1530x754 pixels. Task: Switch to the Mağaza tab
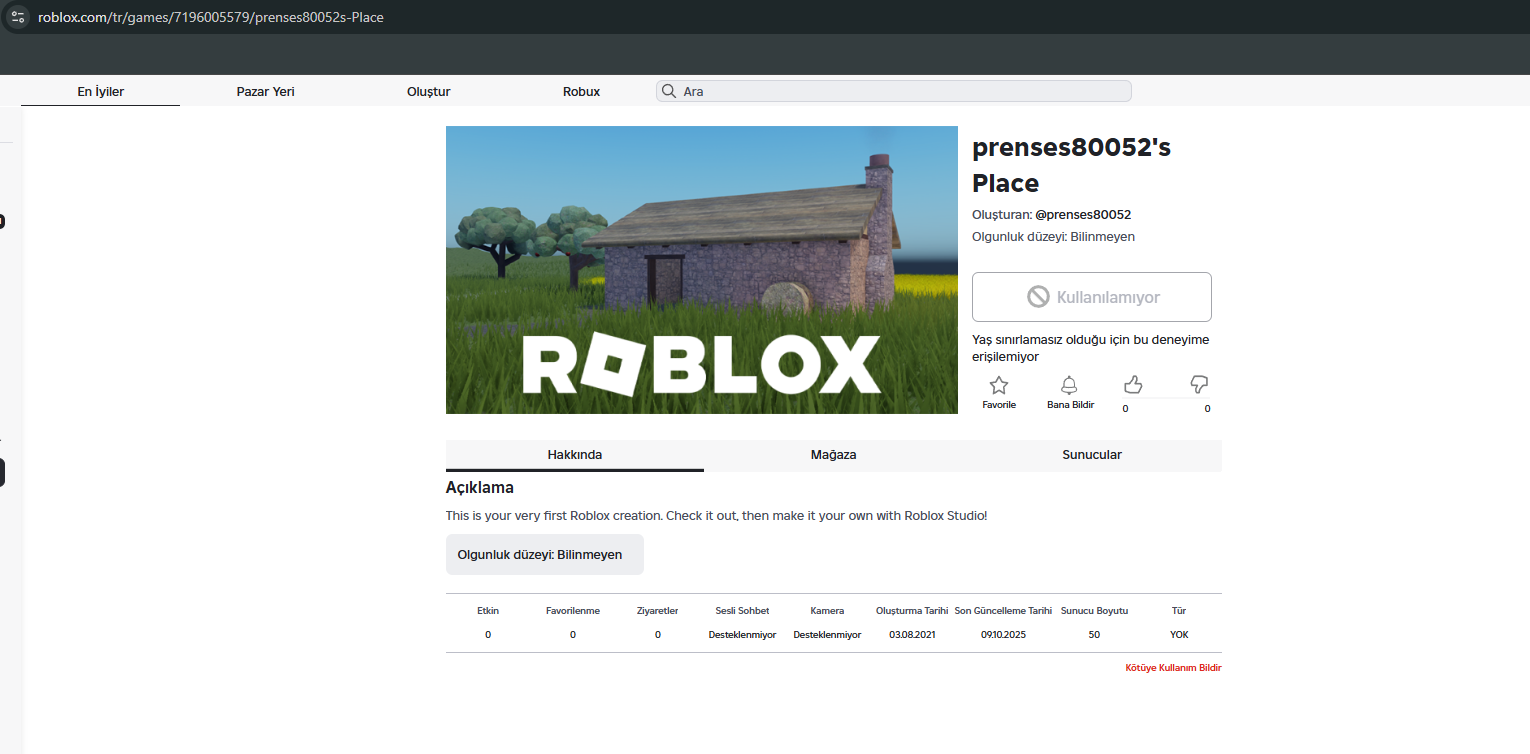833,455
